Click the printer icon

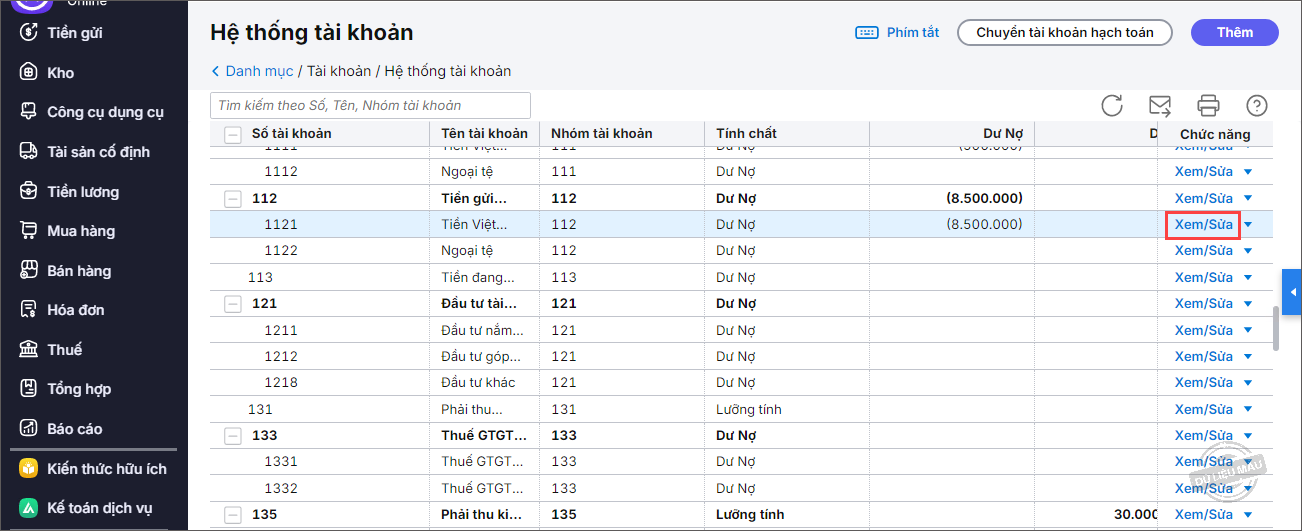[x=1208, y=105]
